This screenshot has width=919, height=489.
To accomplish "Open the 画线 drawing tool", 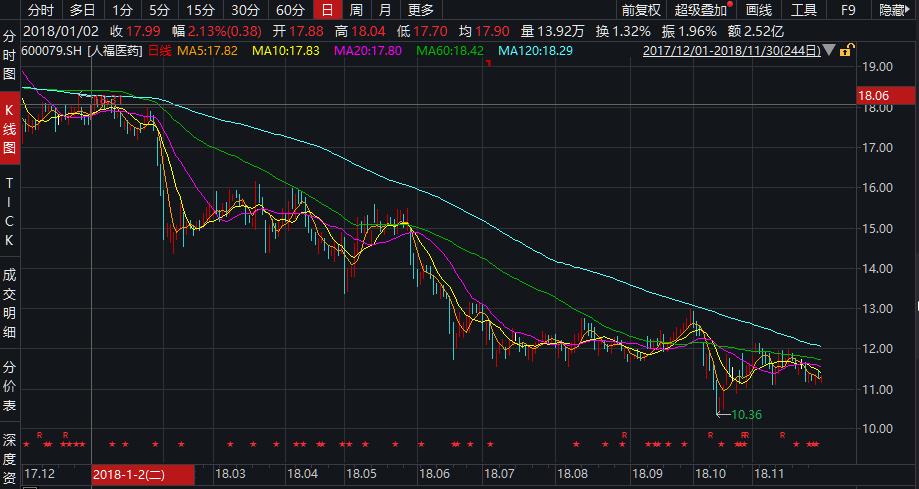I will tap(760, 10).
